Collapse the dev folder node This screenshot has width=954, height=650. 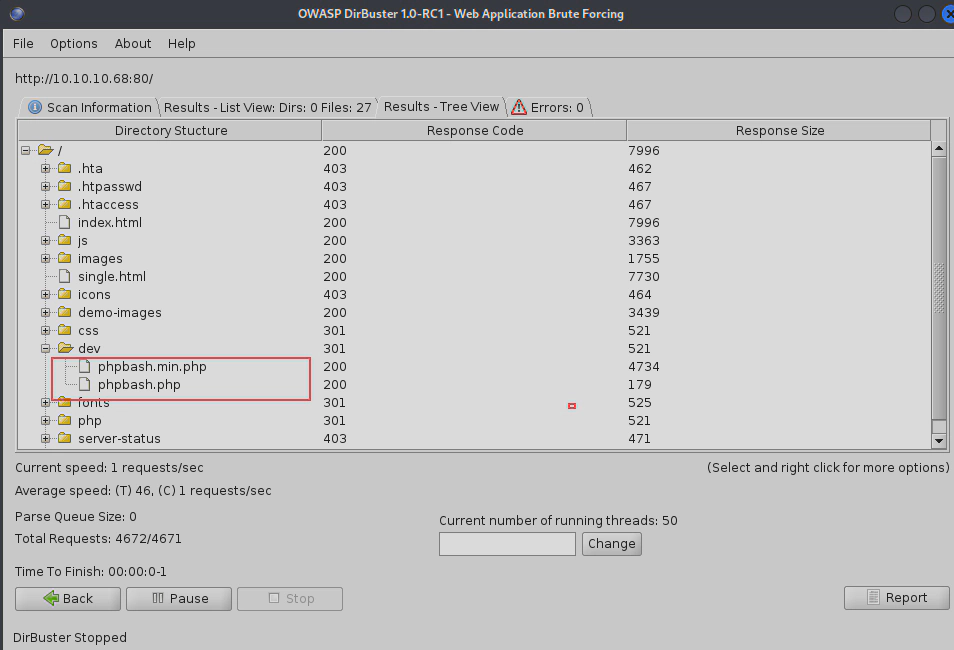click(46, 349)
